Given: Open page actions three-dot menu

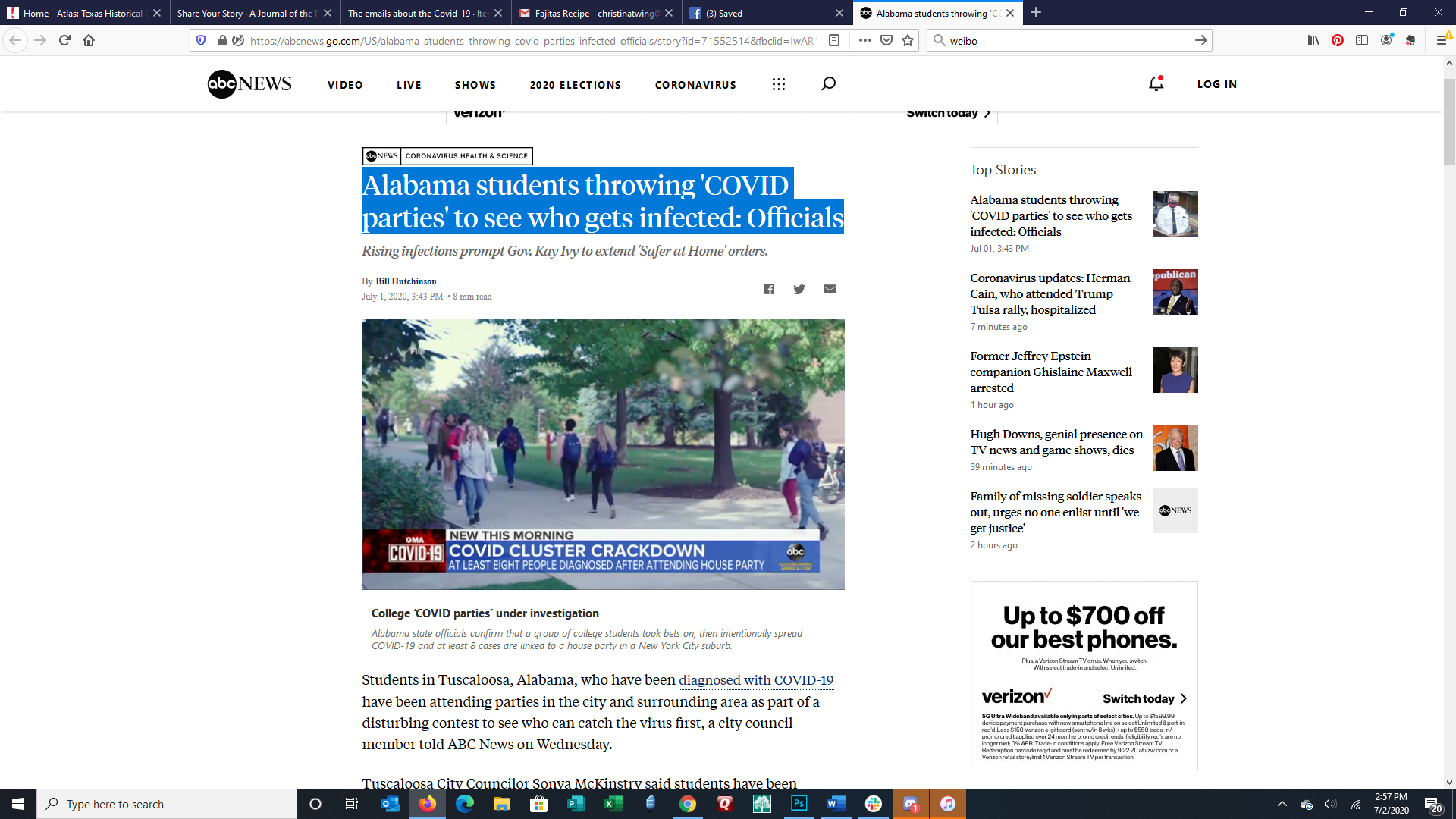Looking at the screenshot, I should 865,41.
